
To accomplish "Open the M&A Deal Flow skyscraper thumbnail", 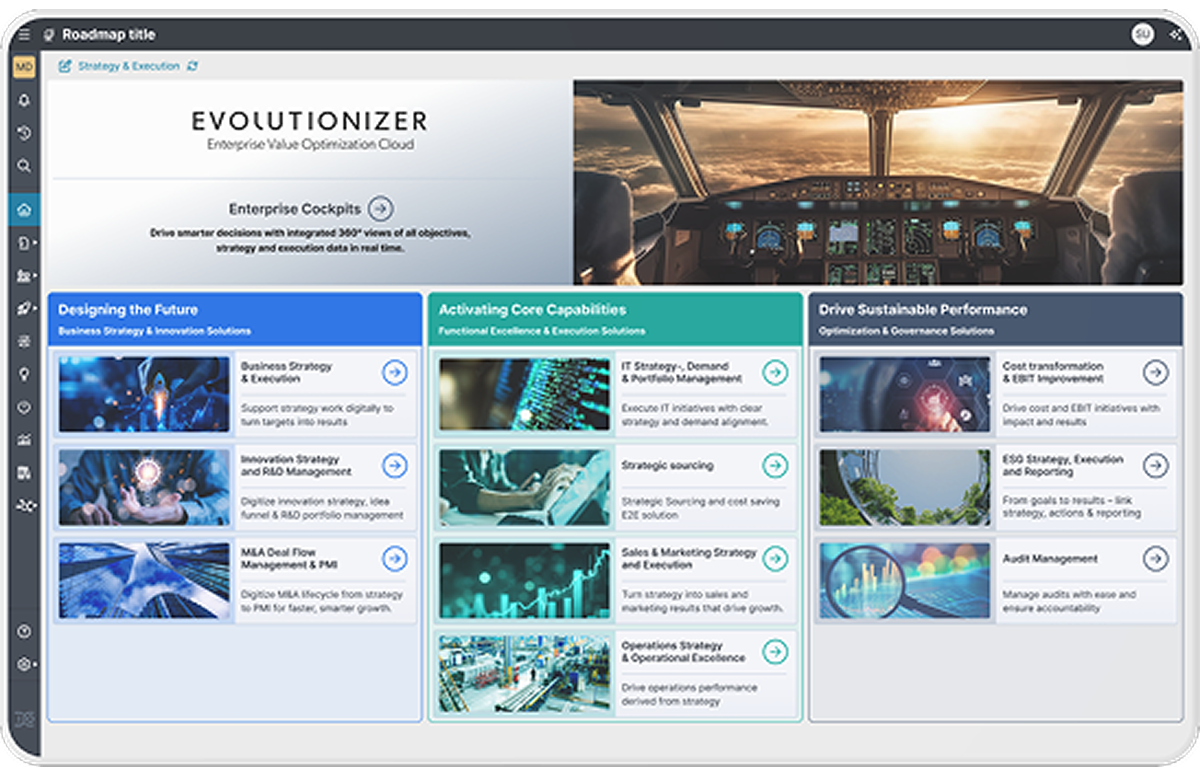I will pos(144,580).
